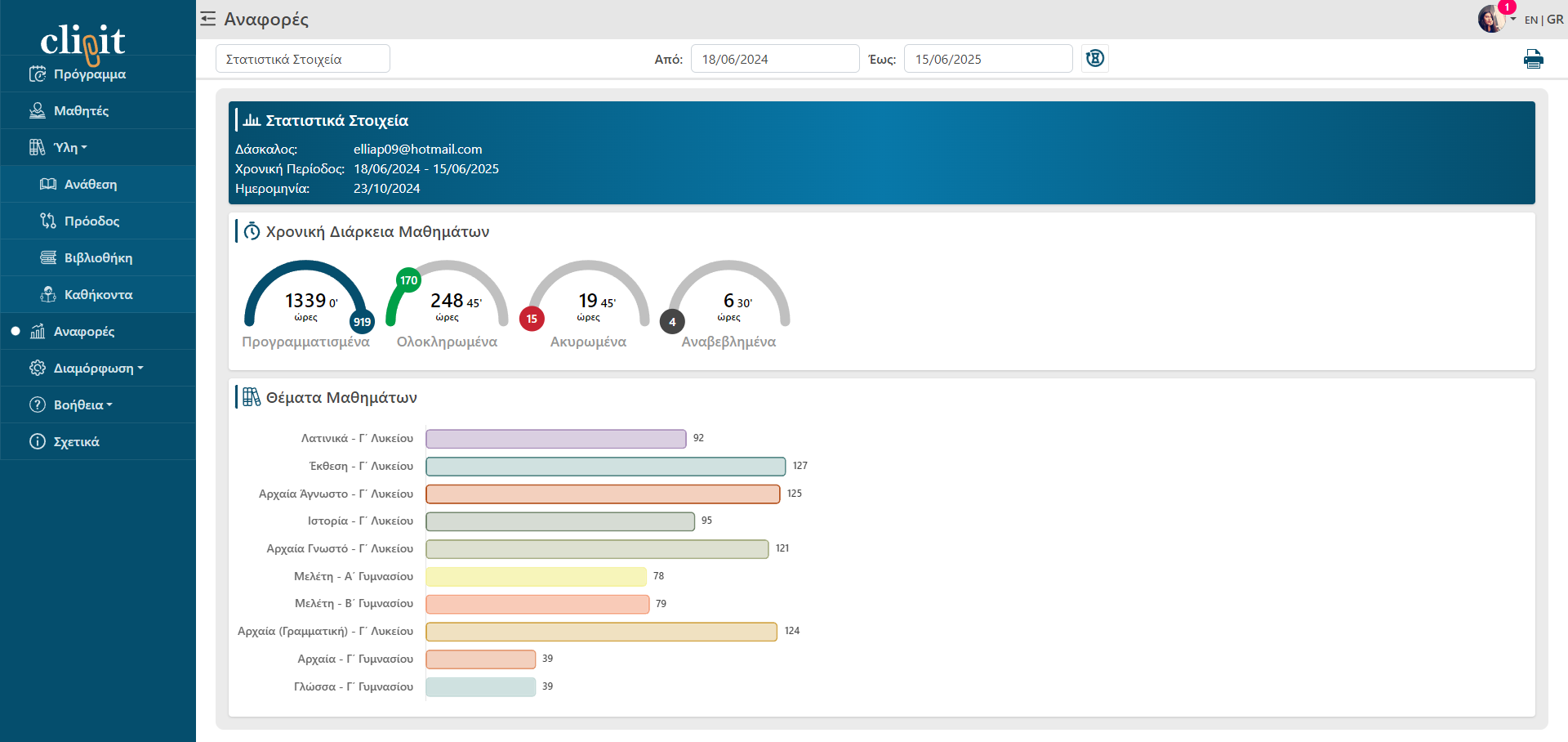Click the notification badge on the avatar
Image resolution: width=1568 pixels, height=742 pixels.
click(1507, 7)
